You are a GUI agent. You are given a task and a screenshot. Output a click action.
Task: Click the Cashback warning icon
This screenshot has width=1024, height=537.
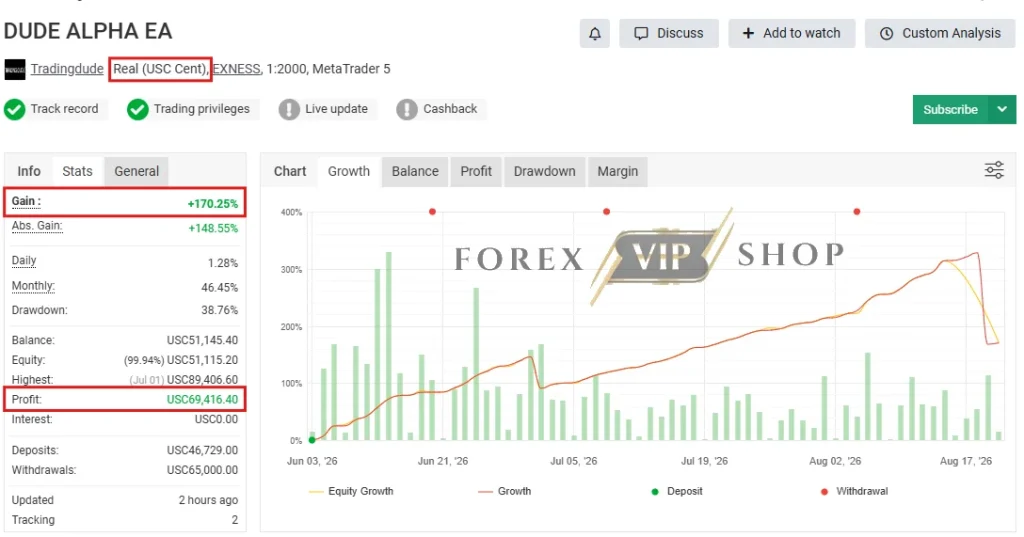tap(407, 109)
